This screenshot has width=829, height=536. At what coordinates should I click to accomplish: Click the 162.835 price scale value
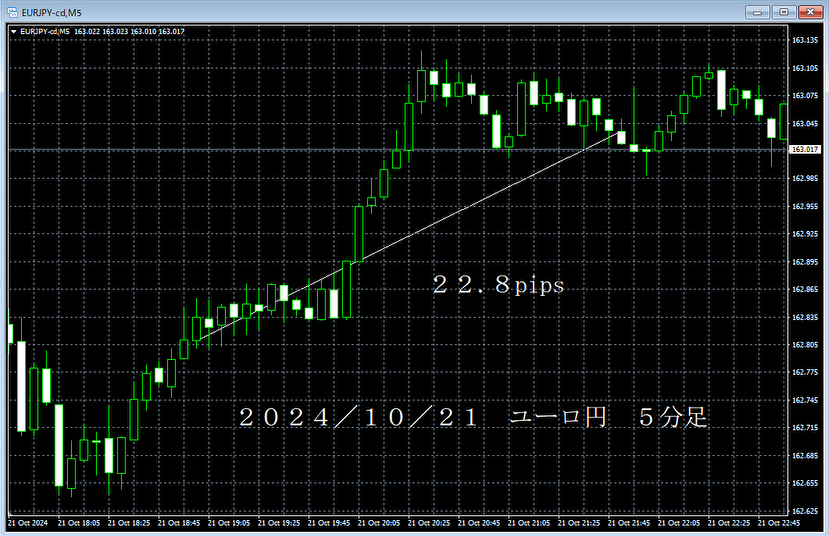click(x=805, y=317)
